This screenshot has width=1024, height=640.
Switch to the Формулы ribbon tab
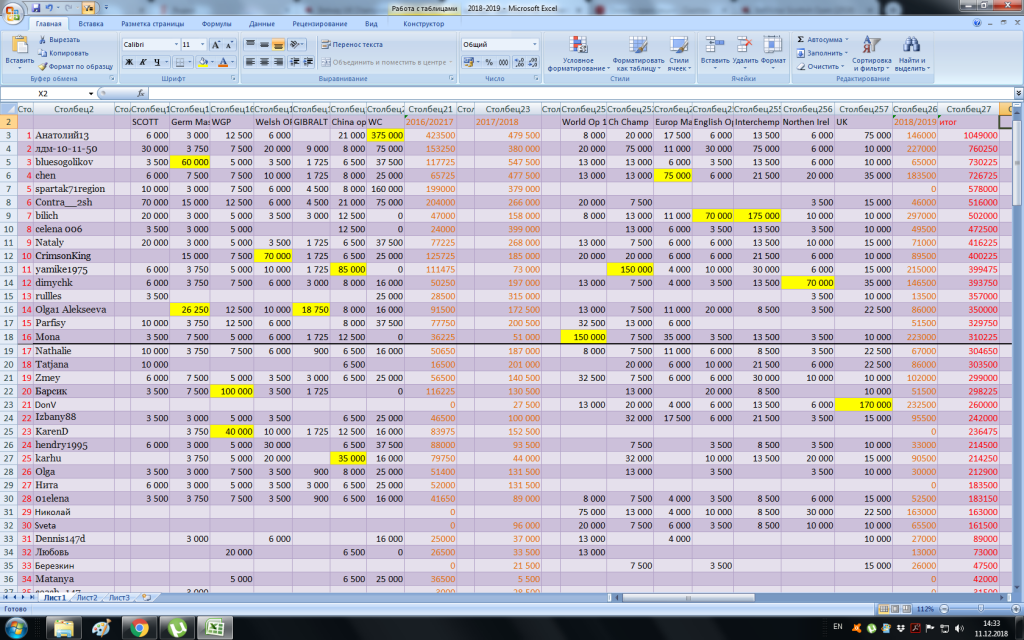(x=216, y=22)
